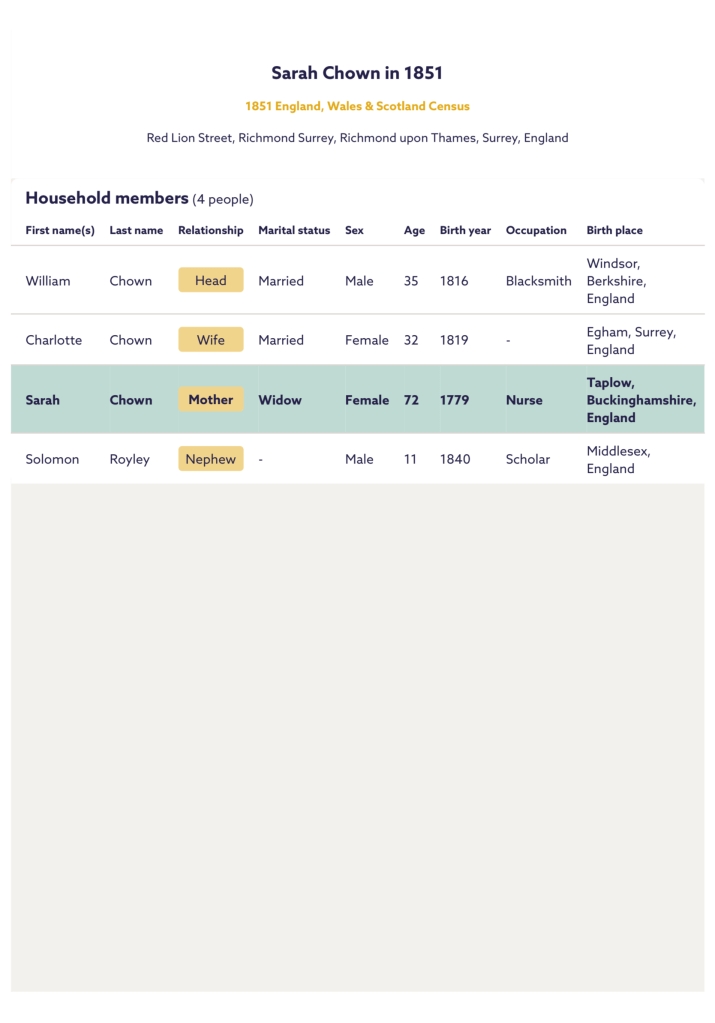The height and width of the screenshot is (1023, 715).
Task: Click the Royley last name
Action: [130, 459]
